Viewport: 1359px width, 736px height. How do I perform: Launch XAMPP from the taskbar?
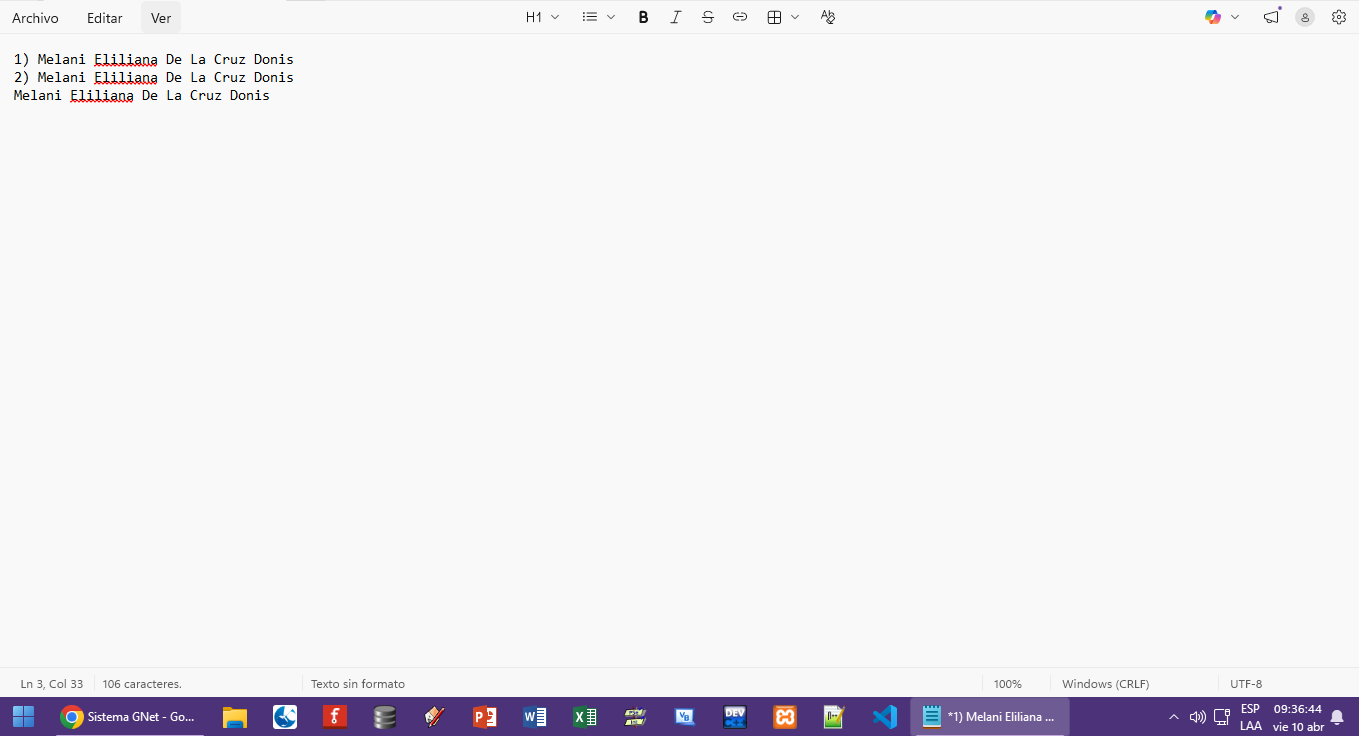pos(785,717)
